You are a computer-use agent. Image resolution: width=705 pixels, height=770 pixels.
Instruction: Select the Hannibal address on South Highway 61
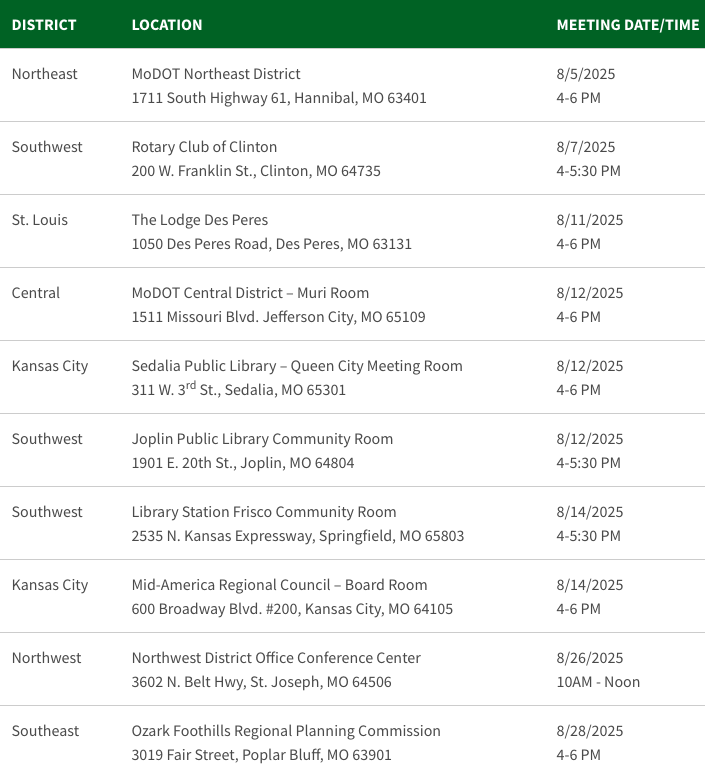click(x=279, y=98)
